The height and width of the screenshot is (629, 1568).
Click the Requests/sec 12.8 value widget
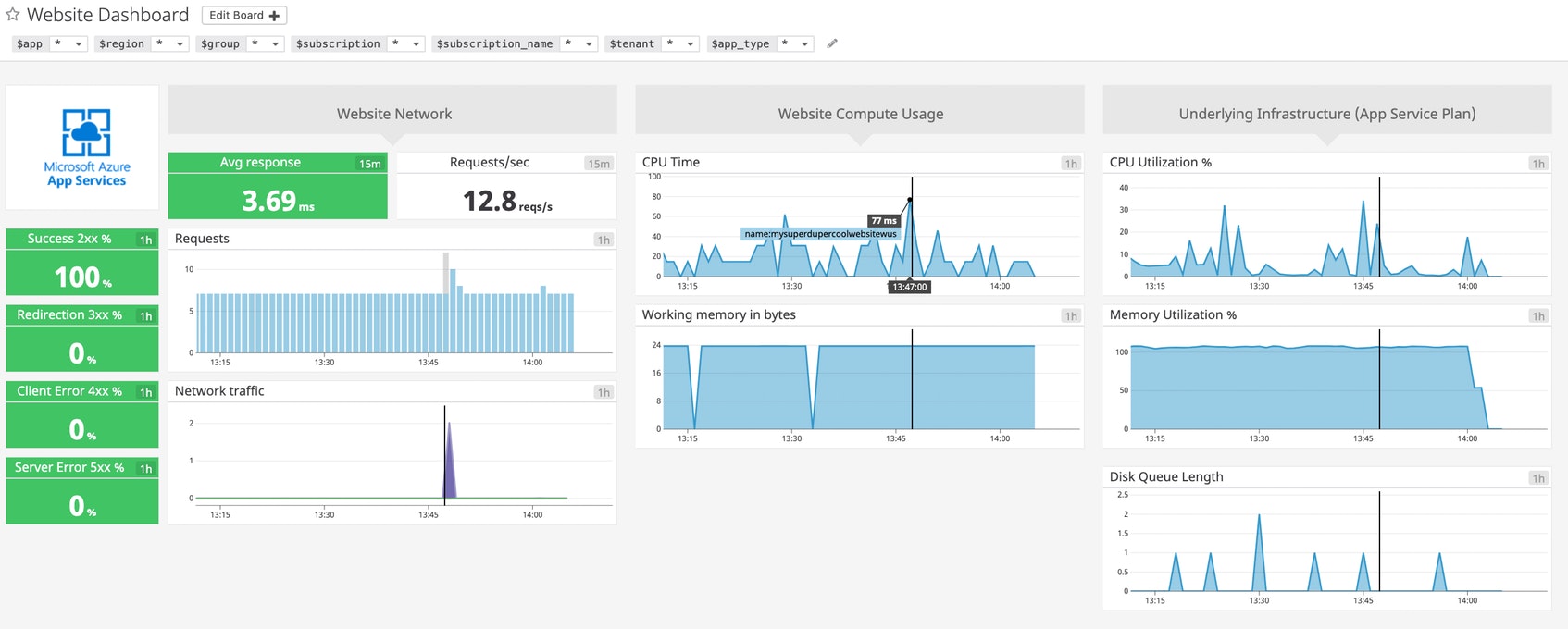click(x=506, y=186)
